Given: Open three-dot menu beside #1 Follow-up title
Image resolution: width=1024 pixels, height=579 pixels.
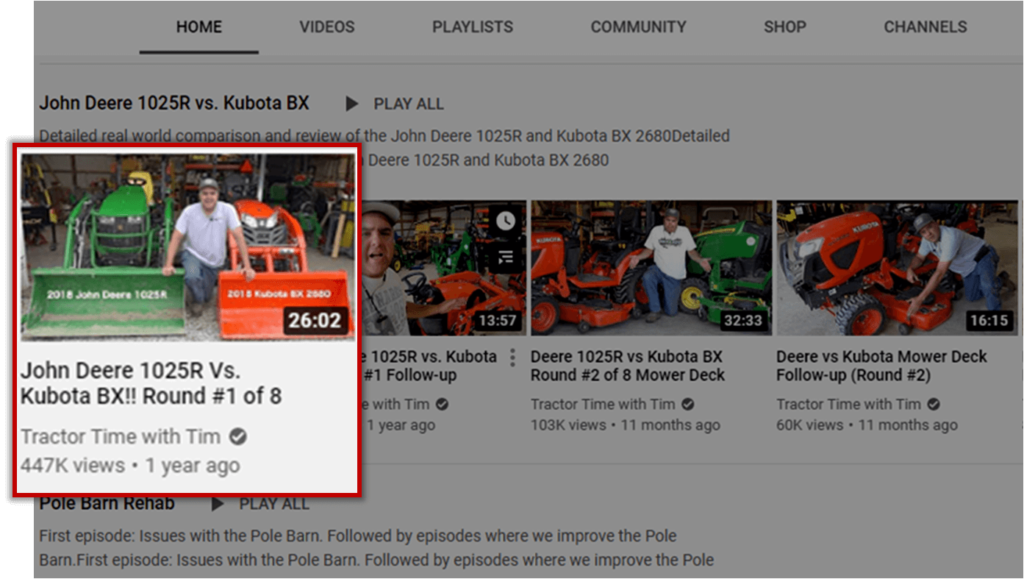Looking at the screenshot, I should tap(513, 357).
